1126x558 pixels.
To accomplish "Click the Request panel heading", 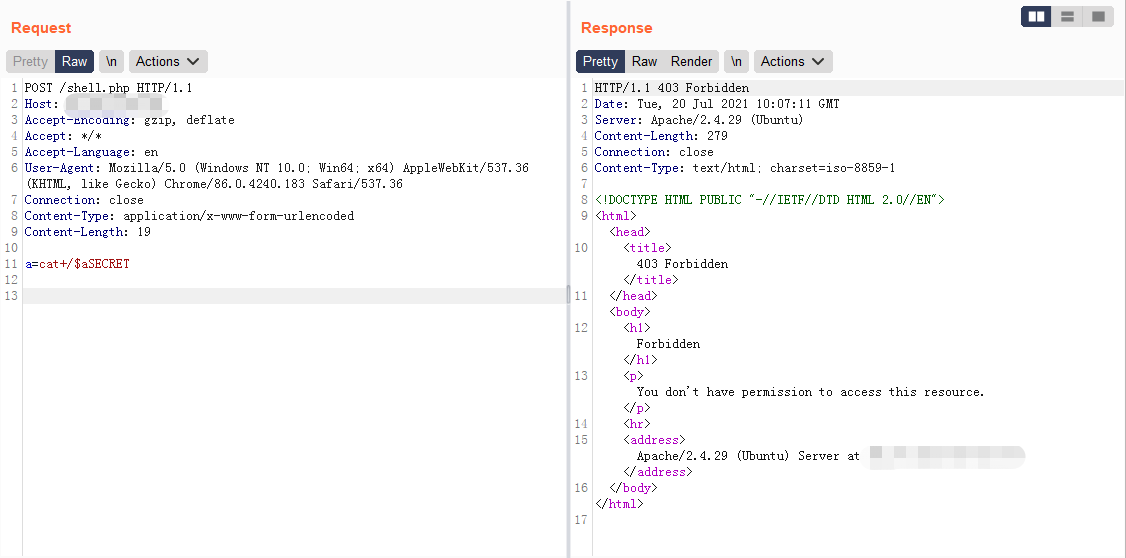I will pos(41,28).
